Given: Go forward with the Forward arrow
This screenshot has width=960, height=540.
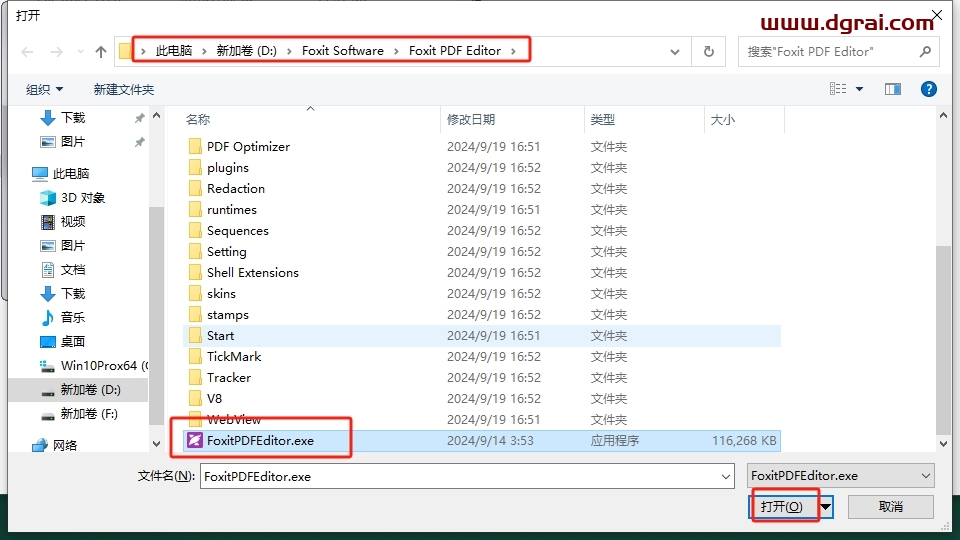Looking at the screenshot, I should pyautogui.click(x=56, y=52).
